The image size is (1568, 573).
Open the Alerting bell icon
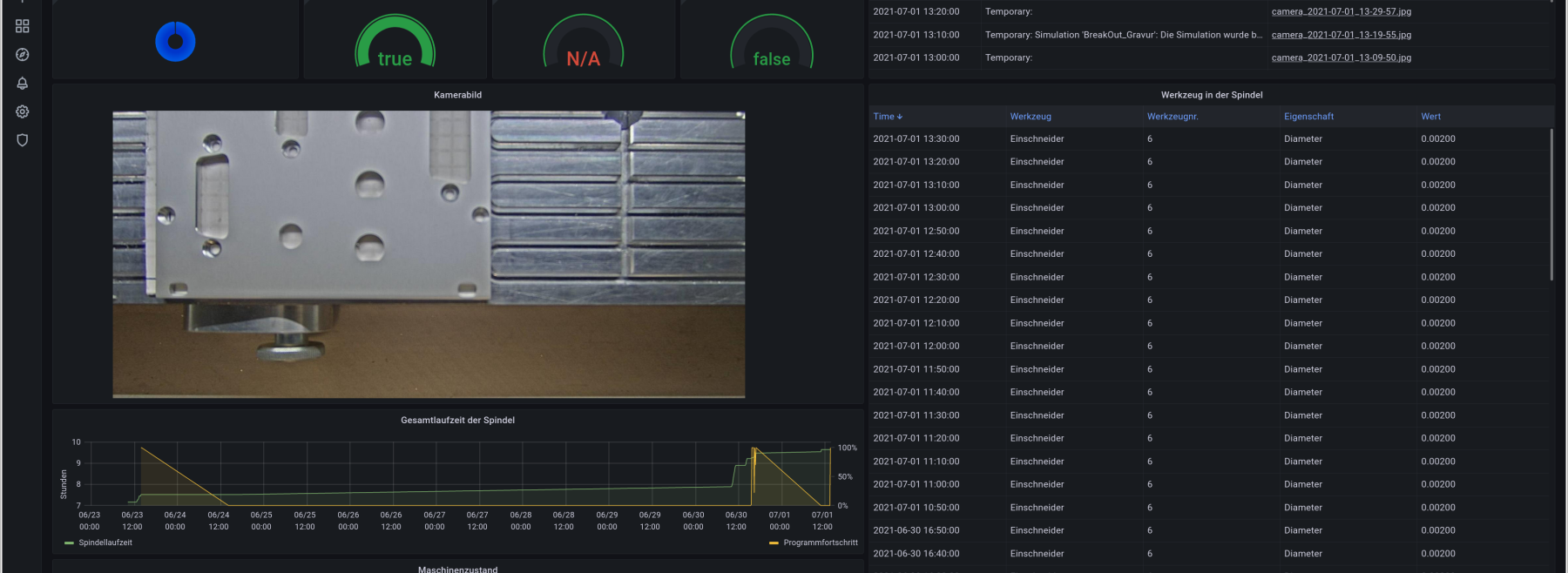point(23,84)
